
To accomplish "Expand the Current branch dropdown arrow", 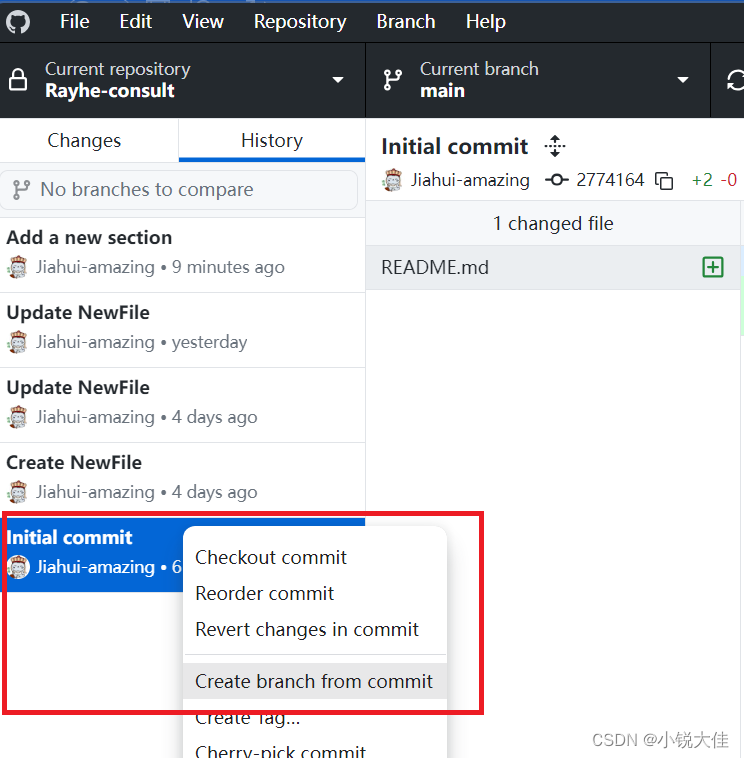I will (683, 80).
